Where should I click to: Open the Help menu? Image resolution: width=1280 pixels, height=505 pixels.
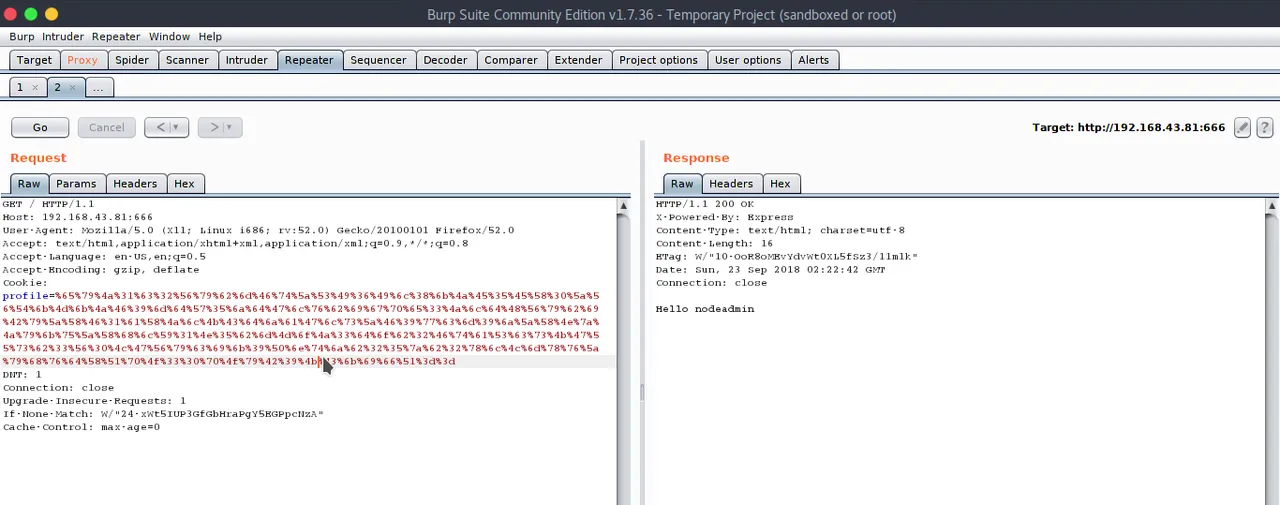click(210, 36)
